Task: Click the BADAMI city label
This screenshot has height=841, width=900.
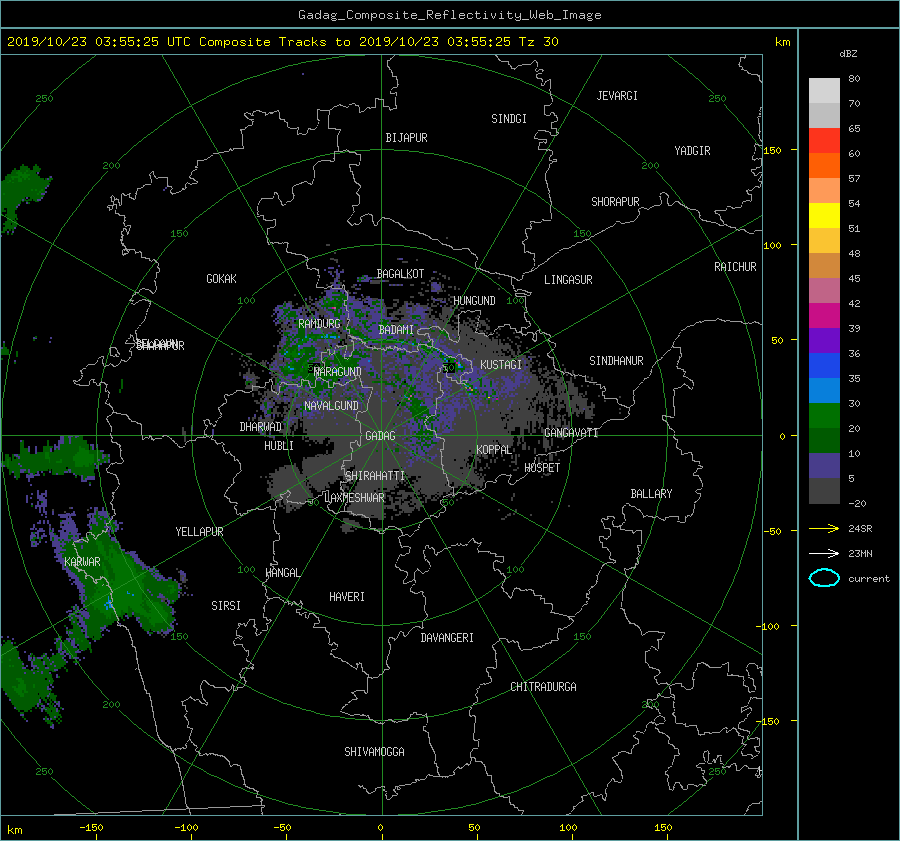Action: [396, 330]
